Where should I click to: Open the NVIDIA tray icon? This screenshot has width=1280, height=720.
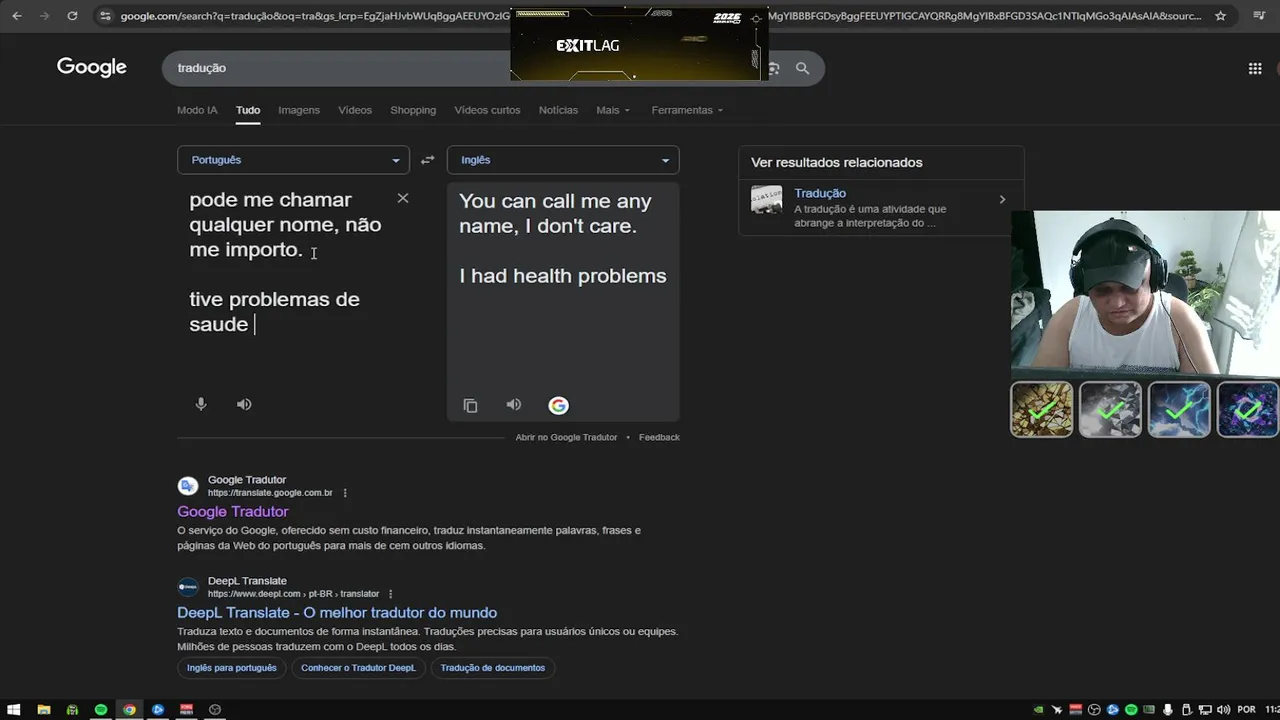pyautogui.click(x=1039, y=710)
